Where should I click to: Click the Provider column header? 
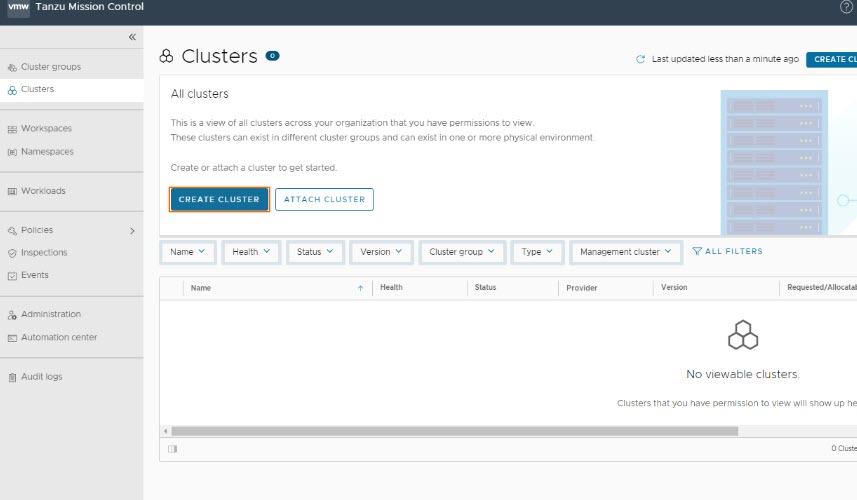click(x=582, y=288)
